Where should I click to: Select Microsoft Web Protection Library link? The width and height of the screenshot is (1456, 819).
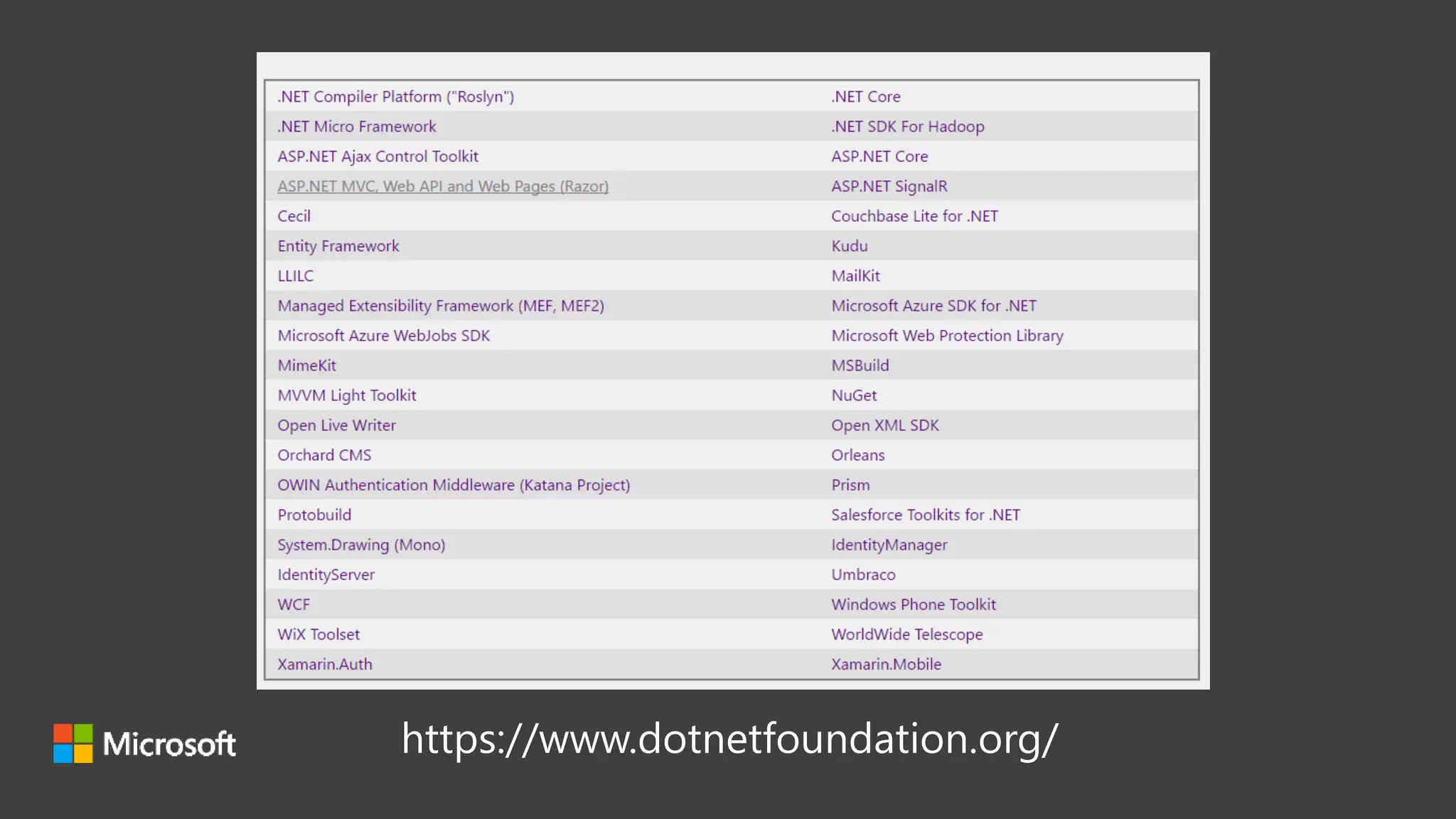tap(948, 336)
